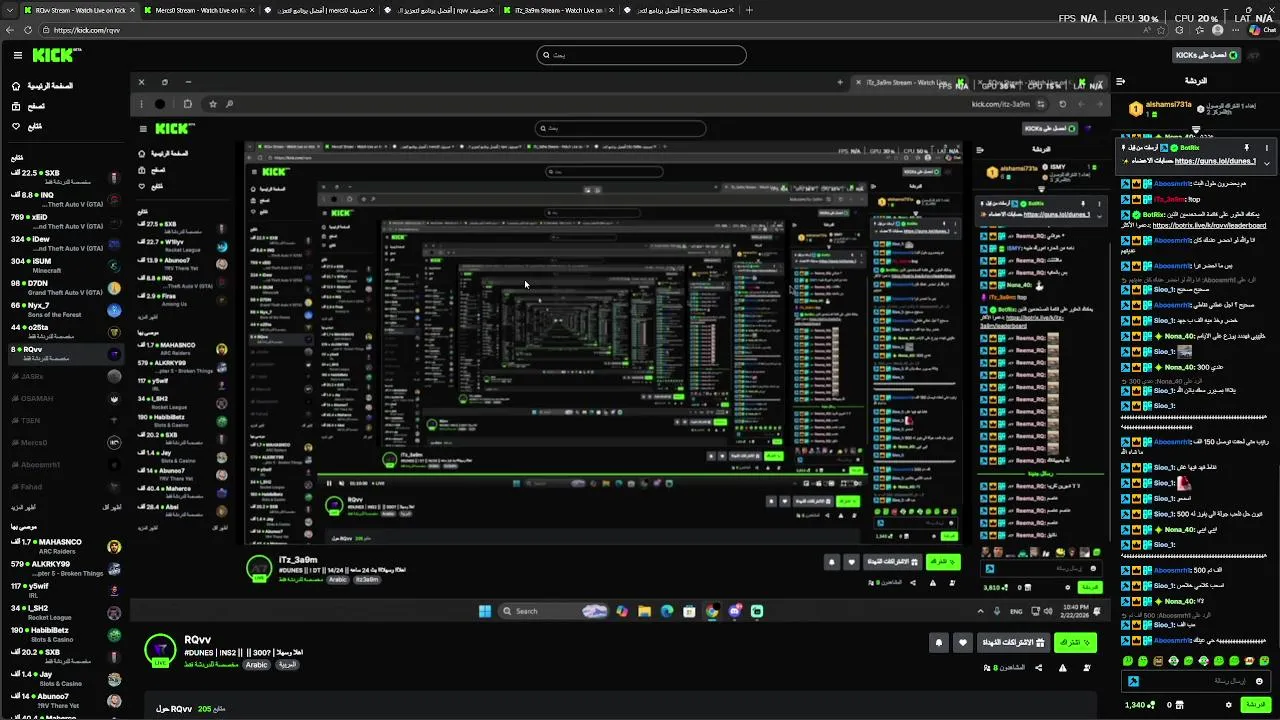Expand the pinned message chevron
The height and width of the screenshot is (720, 1280).
(1266, 162)
